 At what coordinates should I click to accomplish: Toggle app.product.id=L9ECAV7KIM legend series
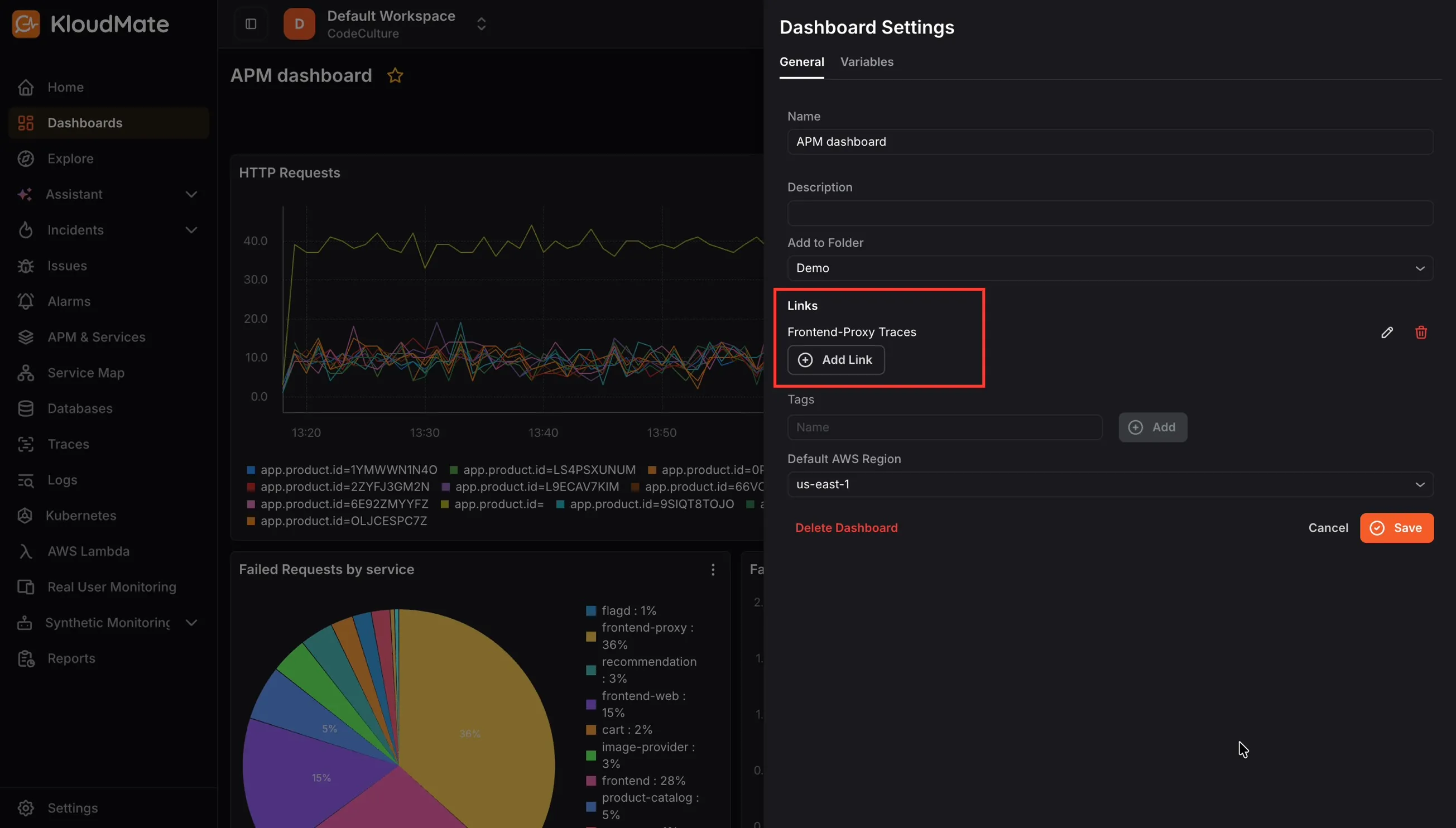coord(531,487)
